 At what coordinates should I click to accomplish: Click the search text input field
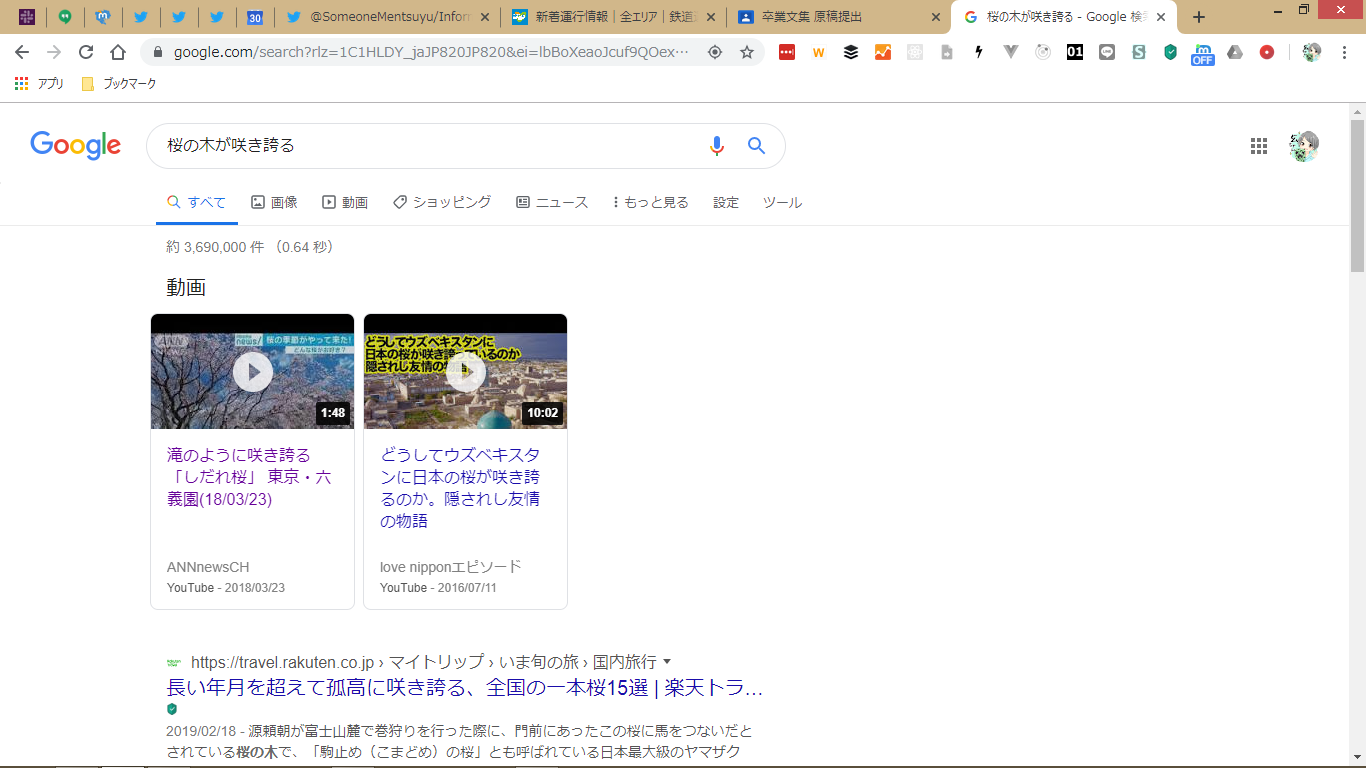point(420,146)
